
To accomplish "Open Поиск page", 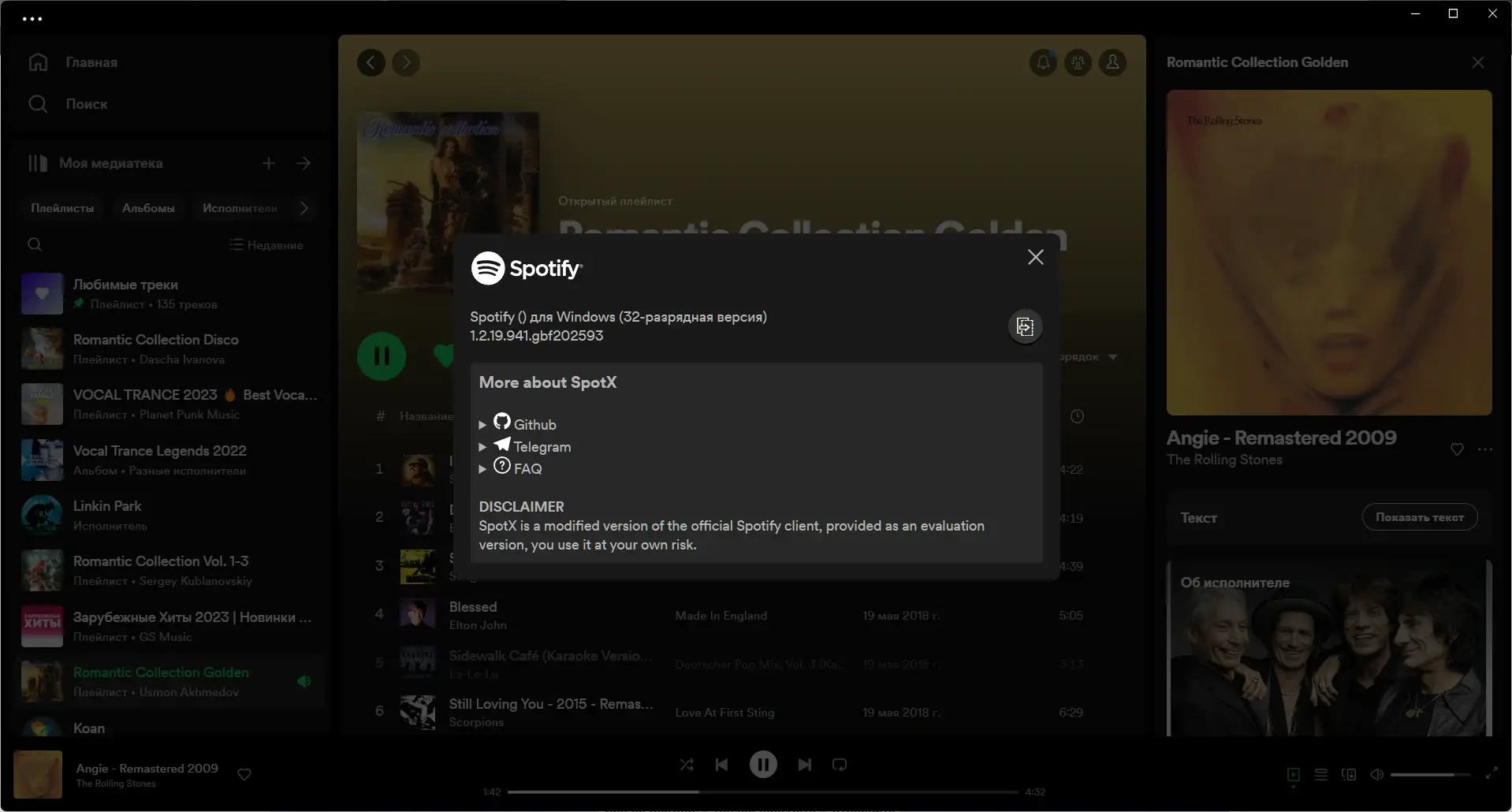I will click(87, 104).
